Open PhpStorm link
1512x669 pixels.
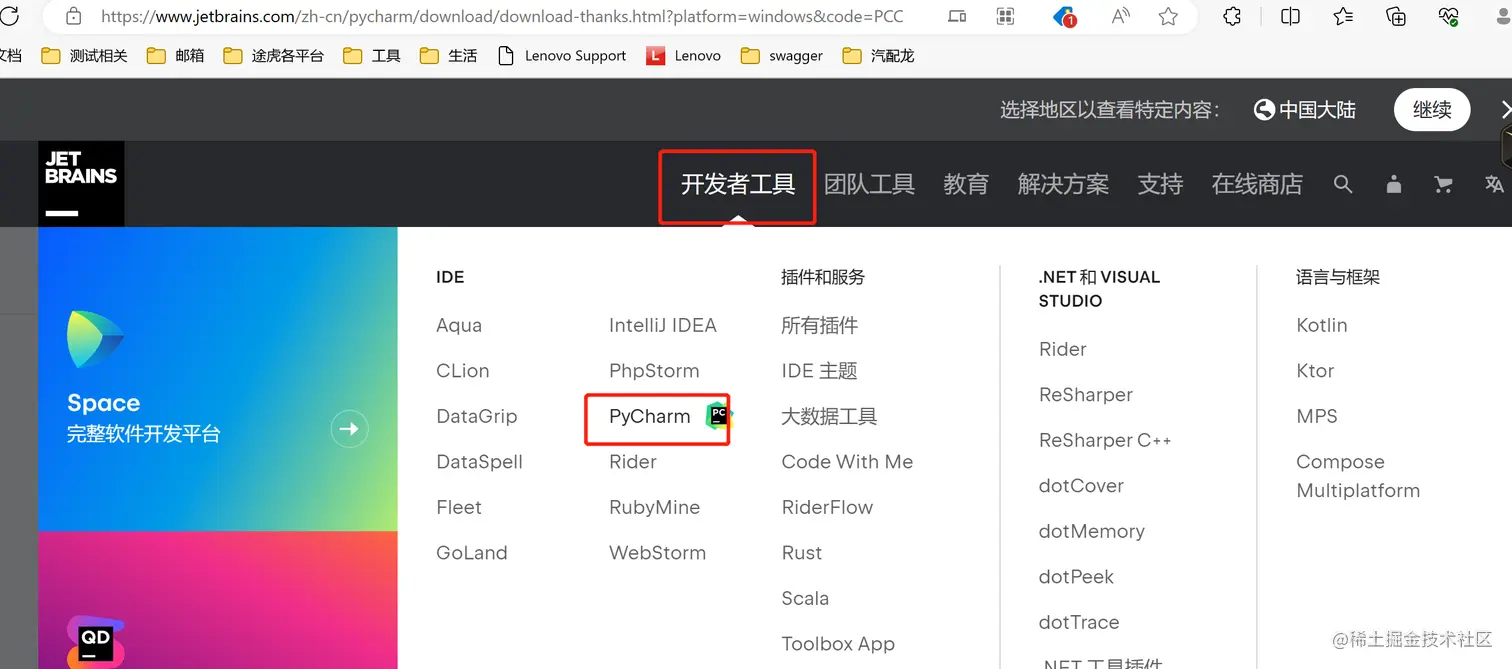pyautogui.click(x=654, y=371)
